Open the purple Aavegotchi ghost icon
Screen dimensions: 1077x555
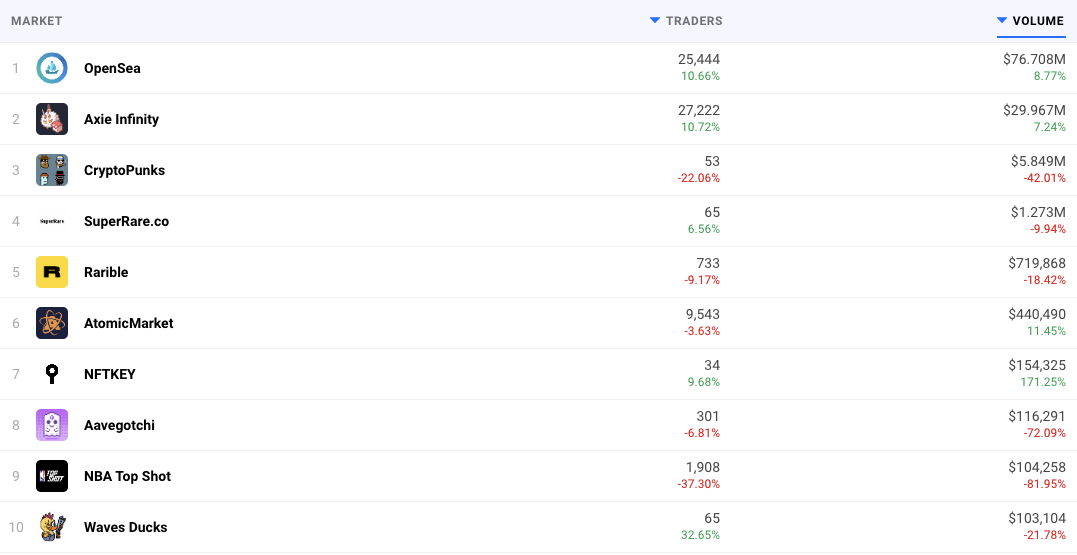tap(52, 425)
